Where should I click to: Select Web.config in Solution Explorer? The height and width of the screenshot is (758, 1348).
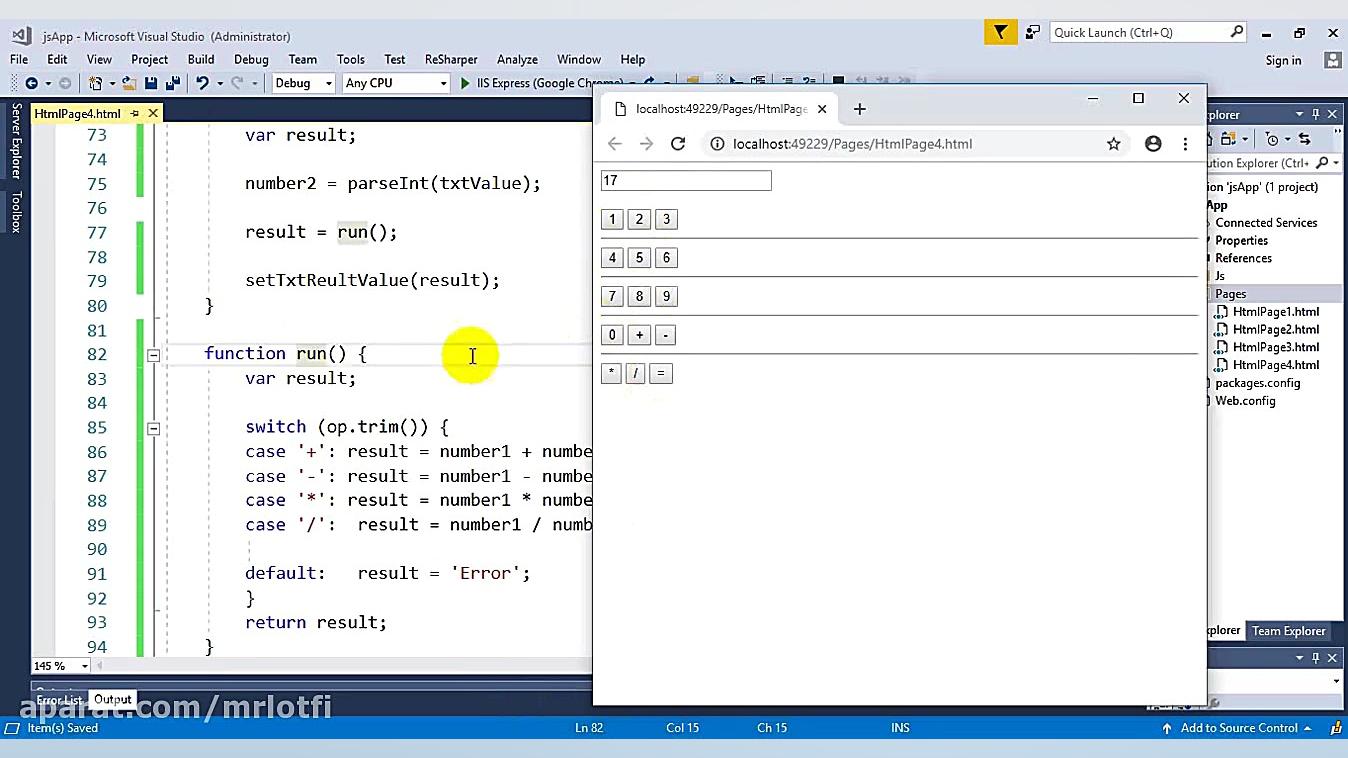(x=1245, y=401)
